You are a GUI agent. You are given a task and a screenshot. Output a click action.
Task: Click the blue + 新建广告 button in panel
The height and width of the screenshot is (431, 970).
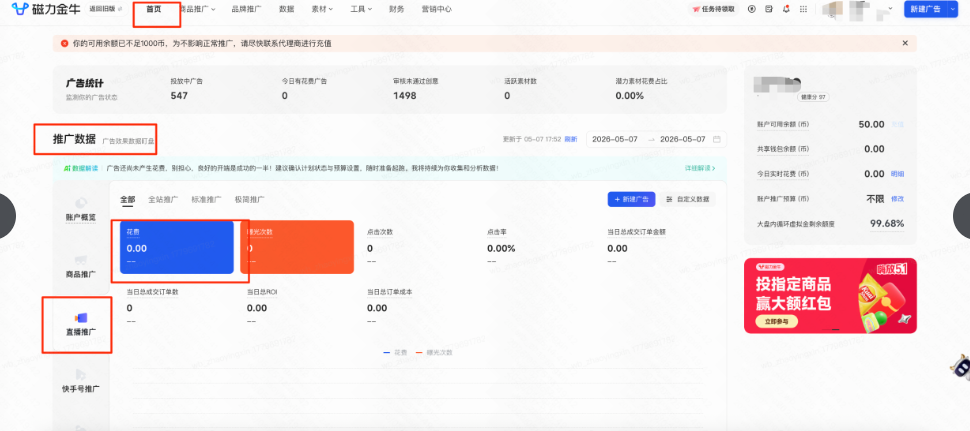pos(632,199)
